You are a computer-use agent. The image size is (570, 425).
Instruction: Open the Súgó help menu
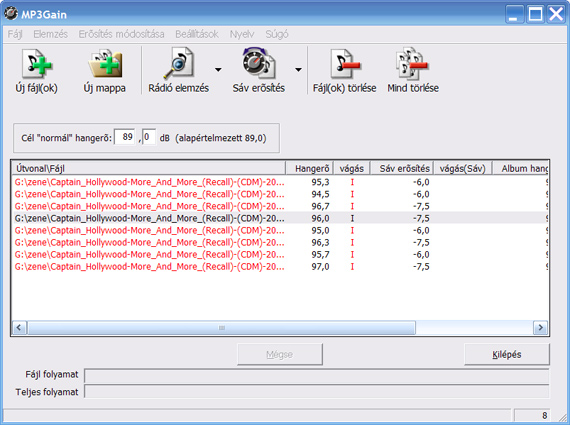277,34
